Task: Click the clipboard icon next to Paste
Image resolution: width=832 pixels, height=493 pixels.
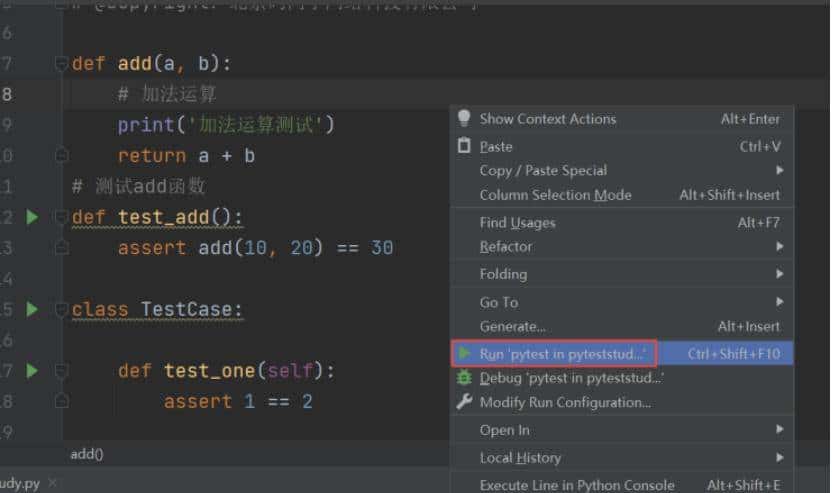Action: click(464, 145)
